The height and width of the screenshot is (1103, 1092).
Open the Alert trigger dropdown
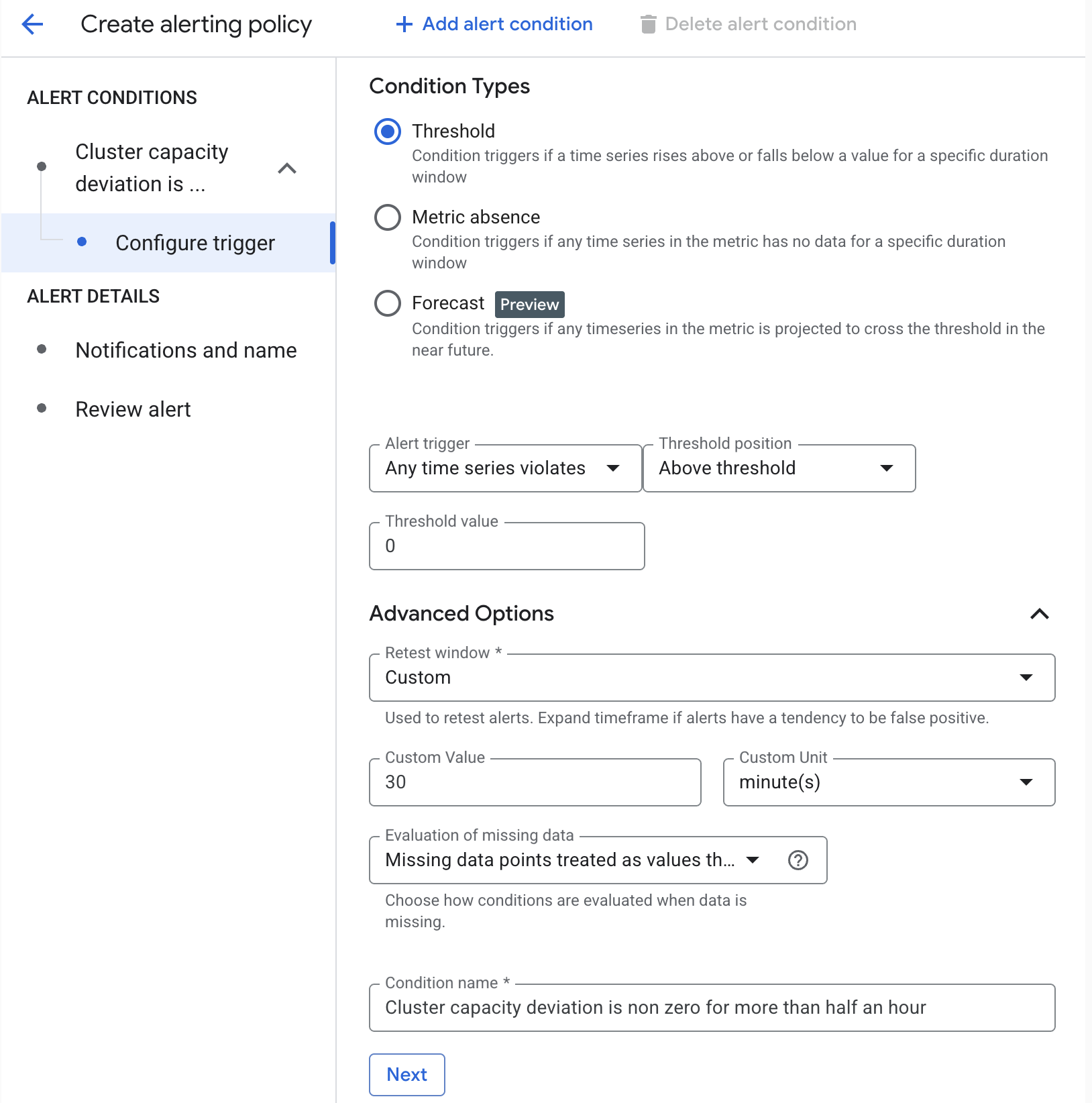[505, 468]
